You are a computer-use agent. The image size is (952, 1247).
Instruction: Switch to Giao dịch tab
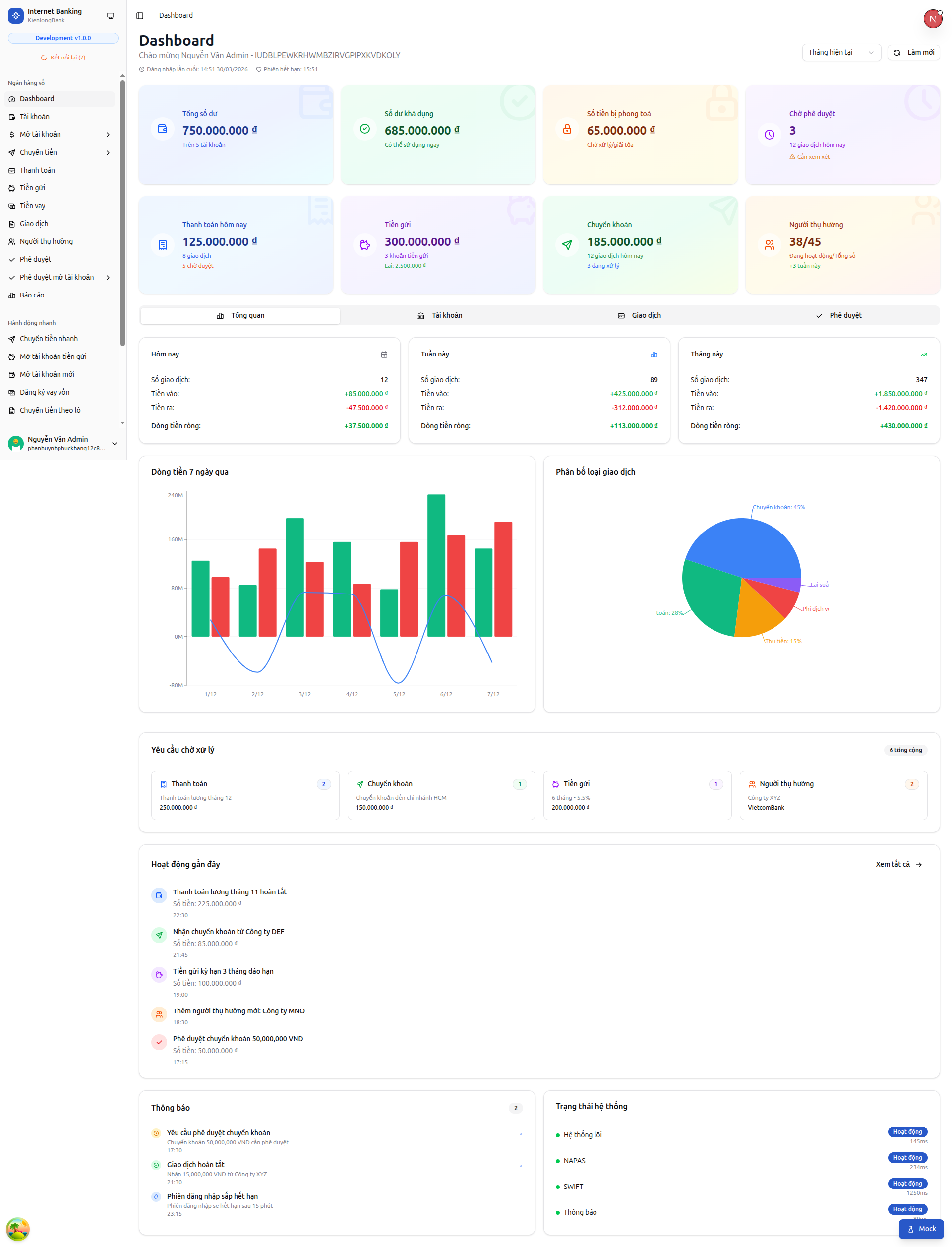pos(639,315)
